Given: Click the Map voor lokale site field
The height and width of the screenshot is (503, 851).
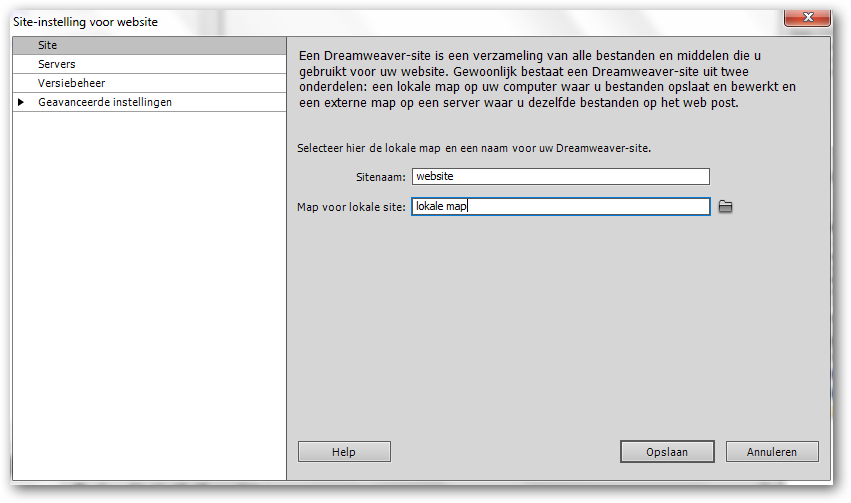Looking at the screenshot, I should pos(561,206).
